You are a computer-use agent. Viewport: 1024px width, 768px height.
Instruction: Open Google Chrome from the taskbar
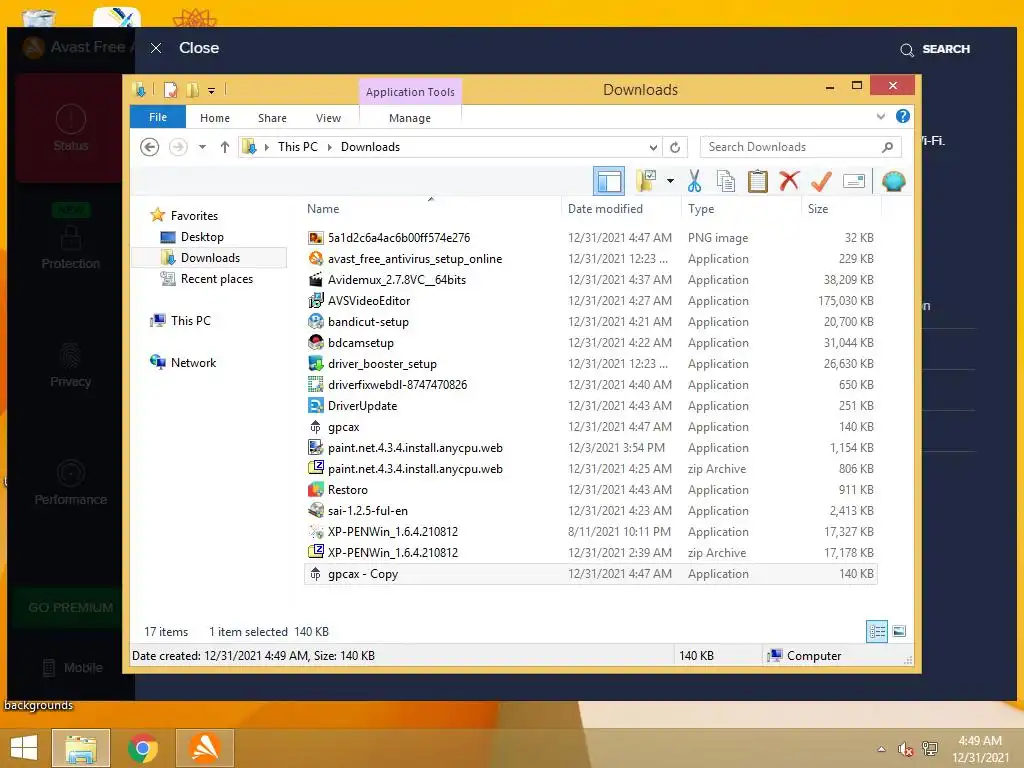tap(142, 748)
